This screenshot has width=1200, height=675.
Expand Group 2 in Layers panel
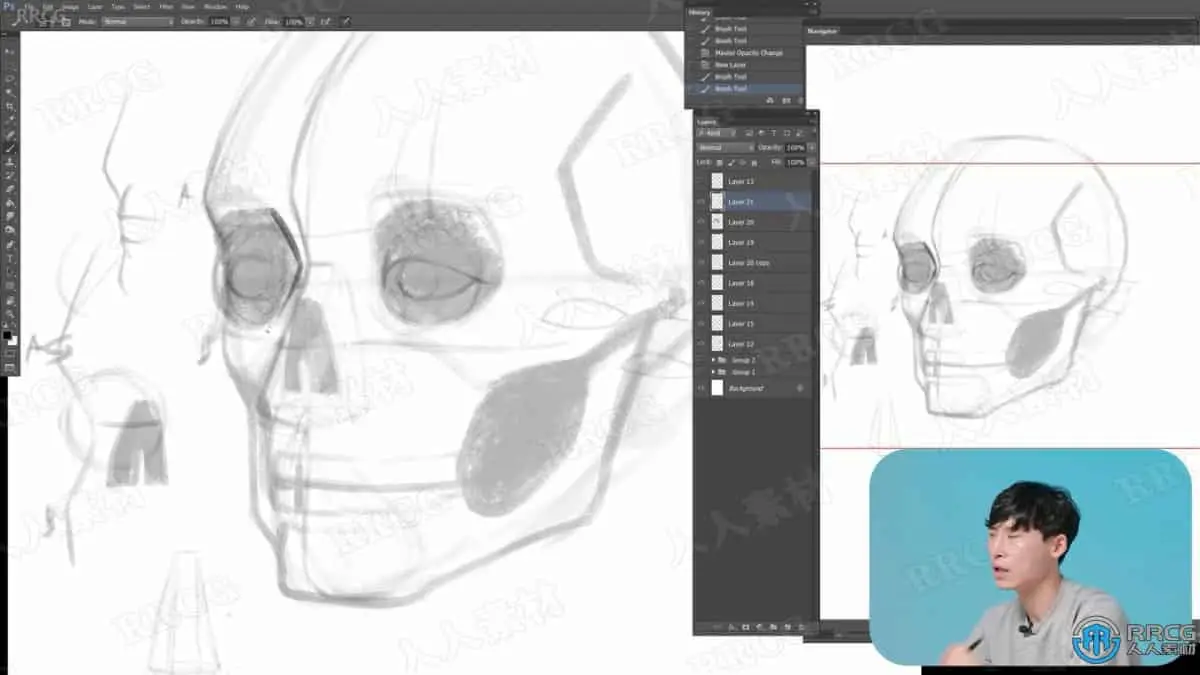(x=713, y=359)
